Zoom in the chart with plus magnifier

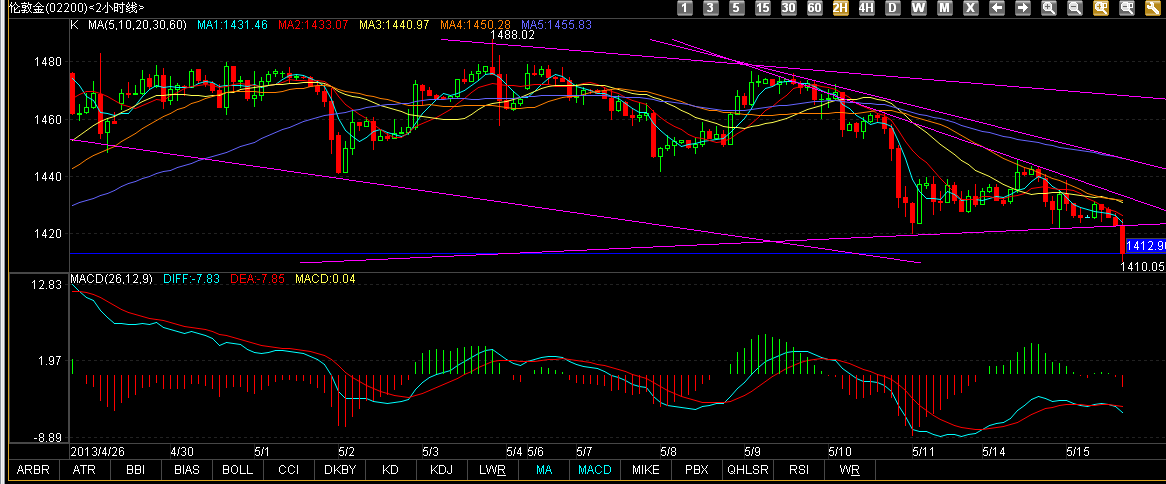coord(1049,8)
